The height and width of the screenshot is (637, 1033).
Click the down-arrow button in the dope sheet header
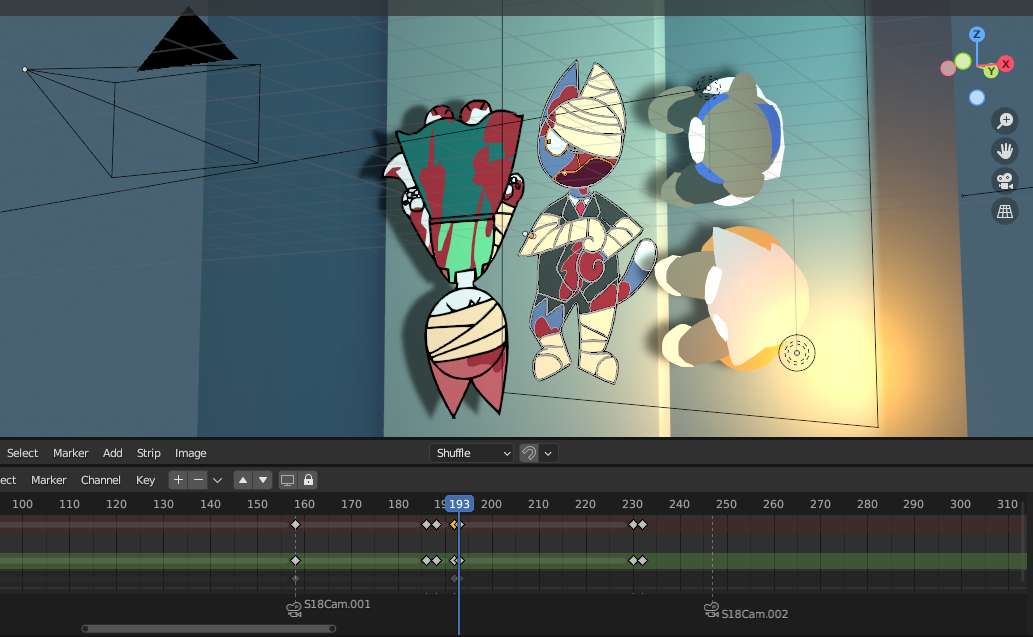pos(263,480)
